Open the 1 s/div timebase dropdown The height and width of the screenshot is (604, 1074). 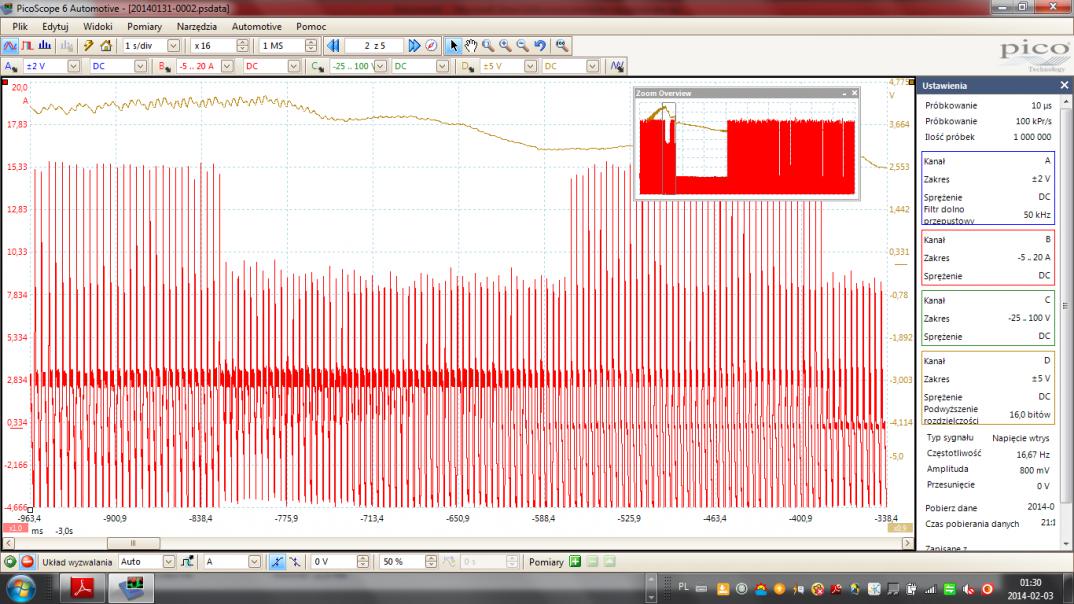pyautogui.click(x=174, y=45)
